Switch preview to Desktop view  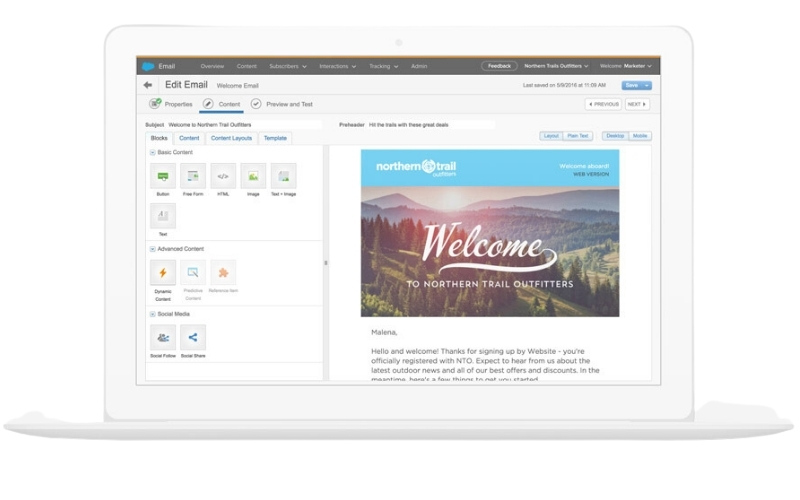tap(614, 136)
